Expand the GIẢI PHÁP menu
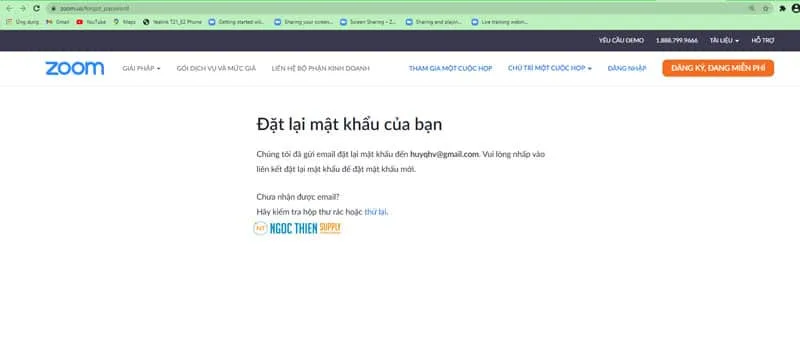Screen dimensions: 800x363 pos(141,68)
